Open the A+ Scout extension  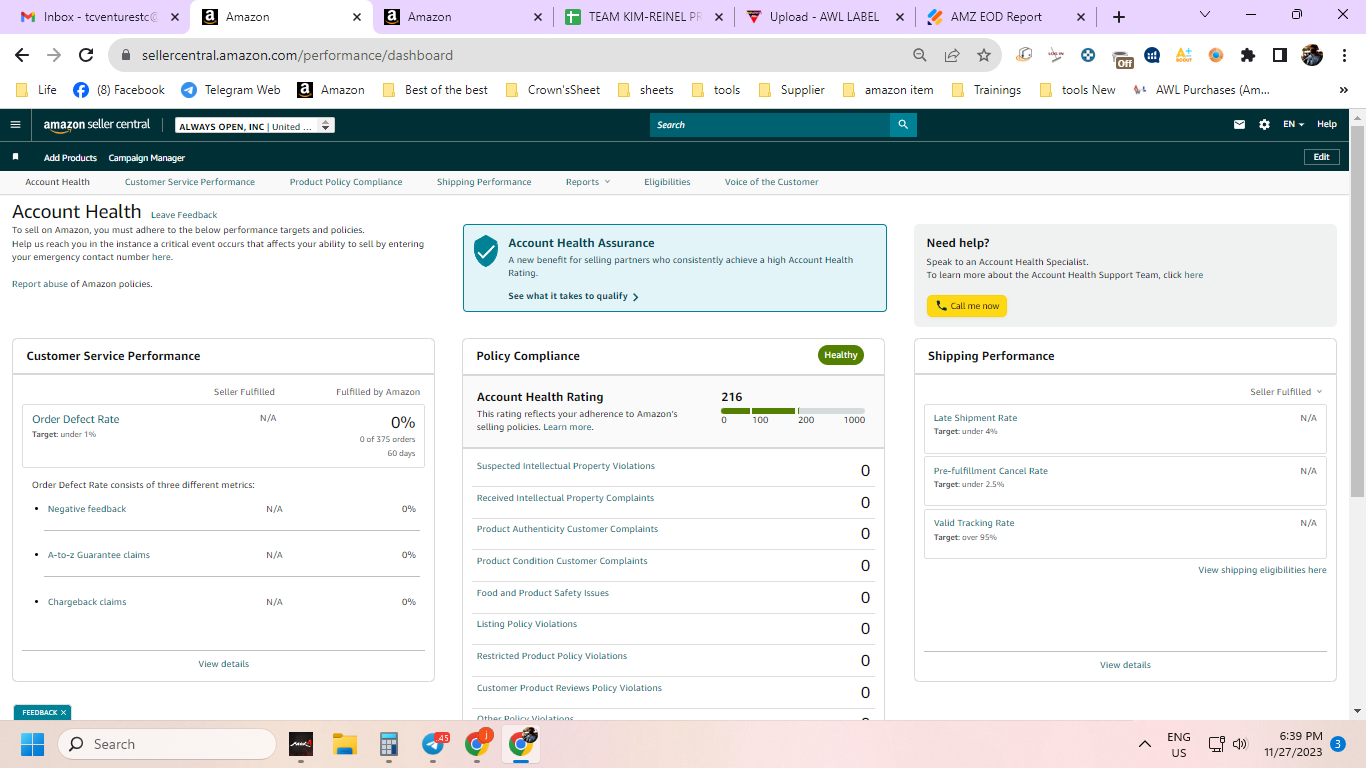pyautogui.click(x=1184, y=55)
